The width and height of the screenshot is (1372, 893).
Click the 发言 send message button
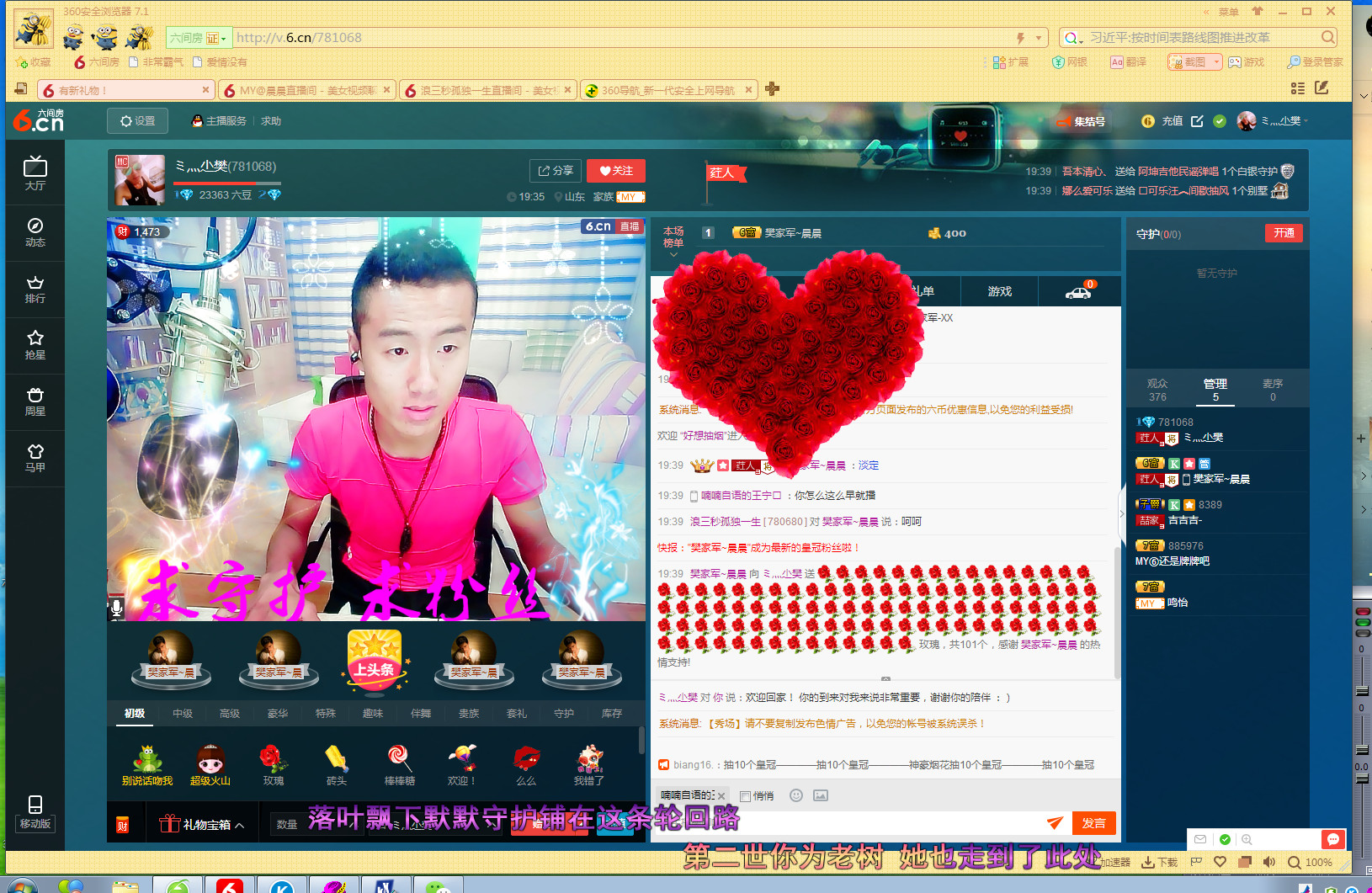point(1093,823)
